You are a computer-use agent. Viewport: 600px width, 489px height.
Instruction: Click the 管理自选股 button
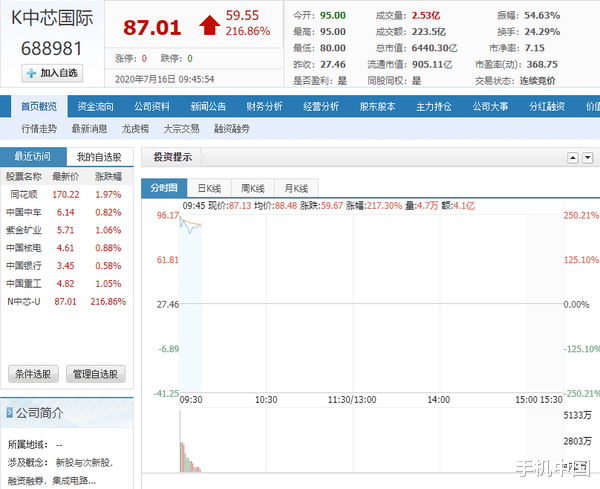[x=96, y=374]
